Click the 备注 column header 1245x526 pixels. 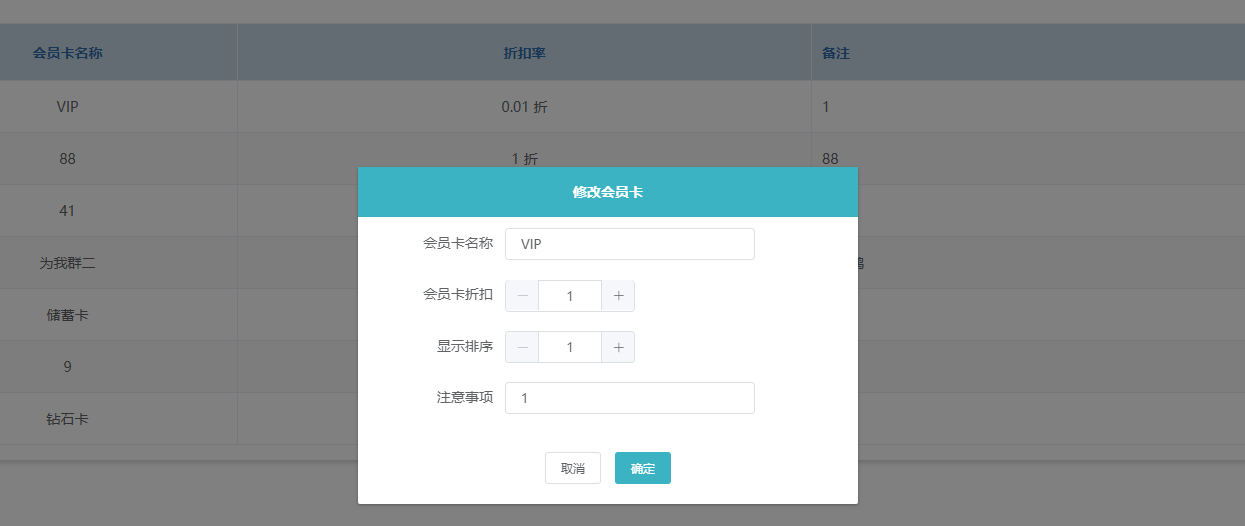(x=836, y=53)
